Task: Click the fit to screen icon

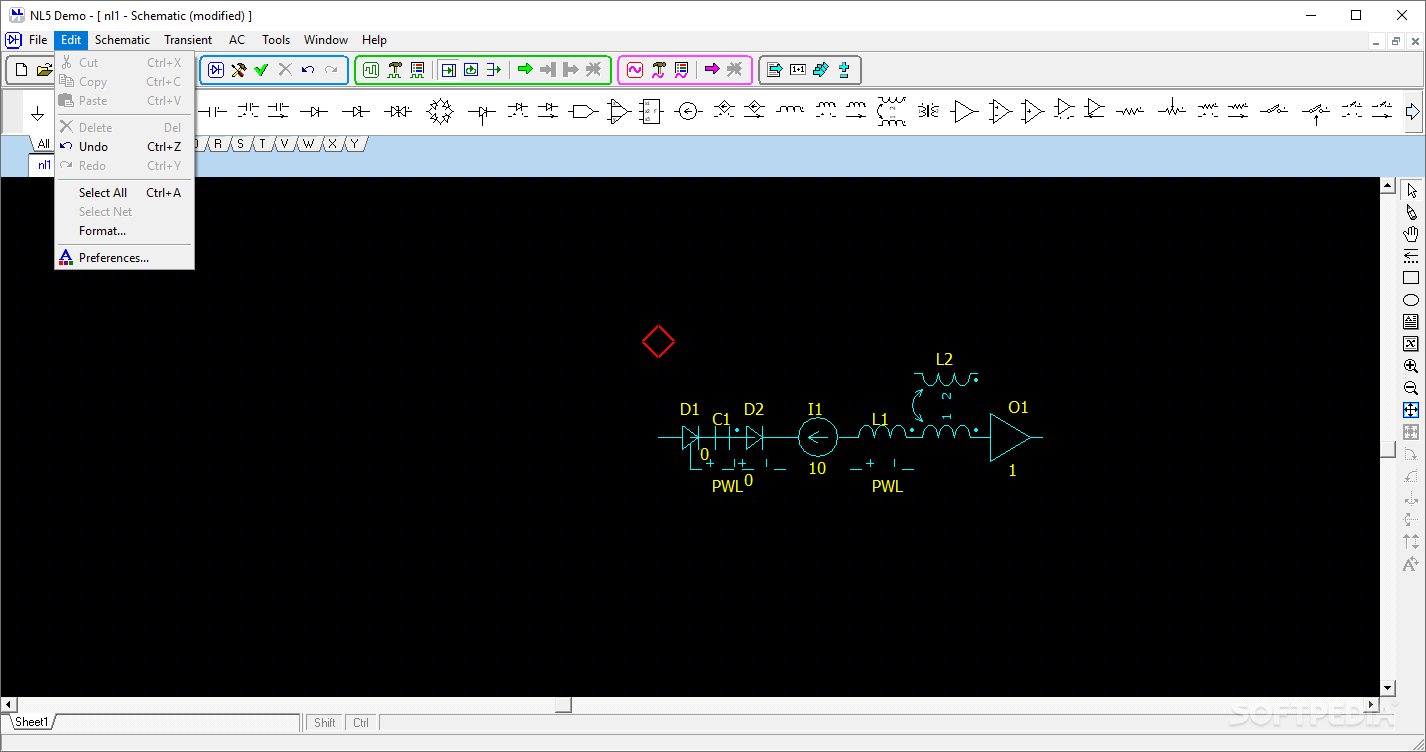Action: point(1411,410)
